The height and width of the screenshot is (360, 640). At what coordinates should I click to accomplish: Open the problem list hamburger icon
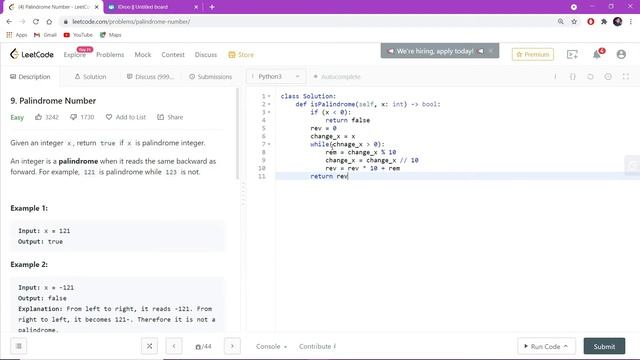[x=19, y=346]
